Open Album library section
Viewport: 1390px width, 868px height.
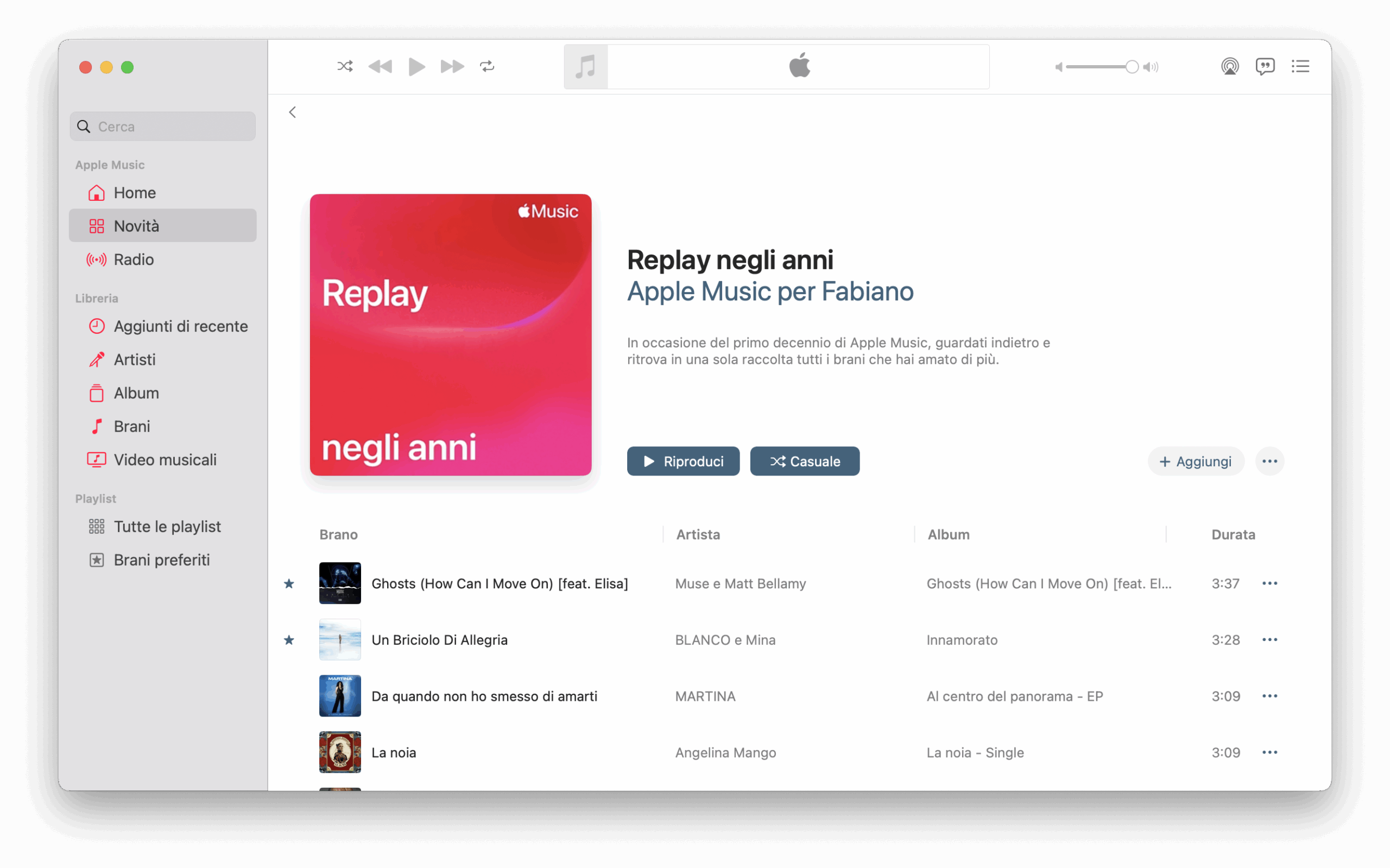162,393
